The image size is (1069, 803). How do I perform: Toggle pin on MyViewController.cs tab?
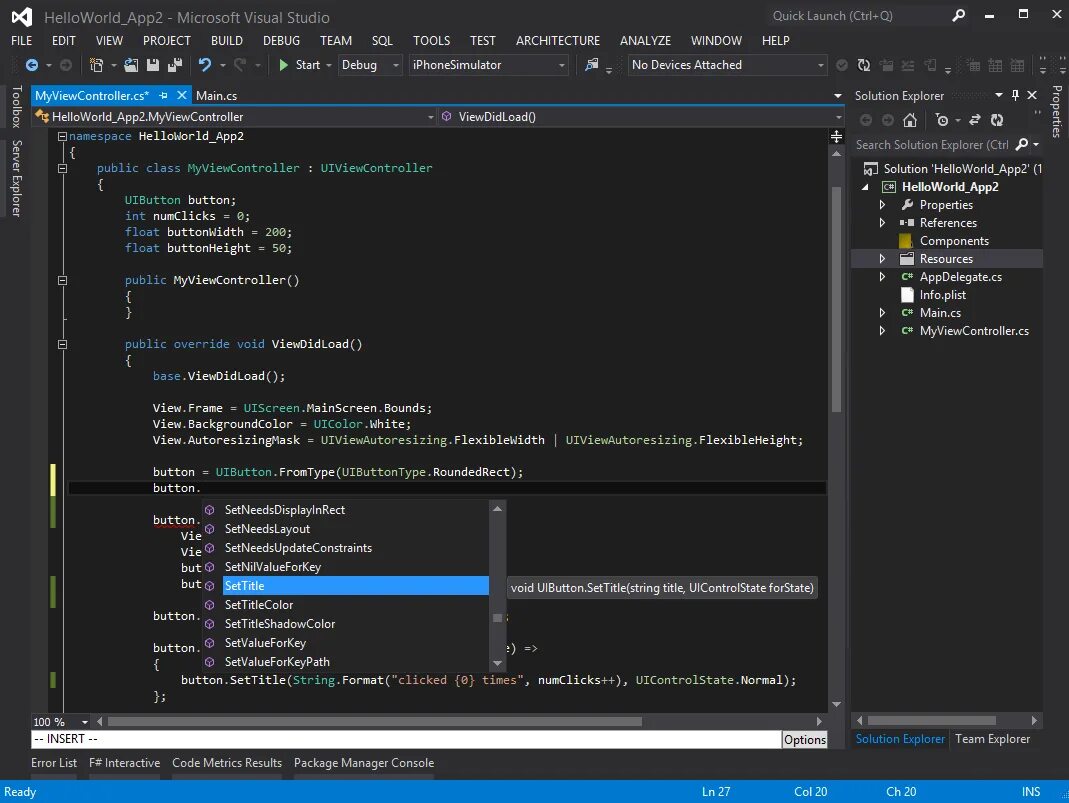[162, 95]
